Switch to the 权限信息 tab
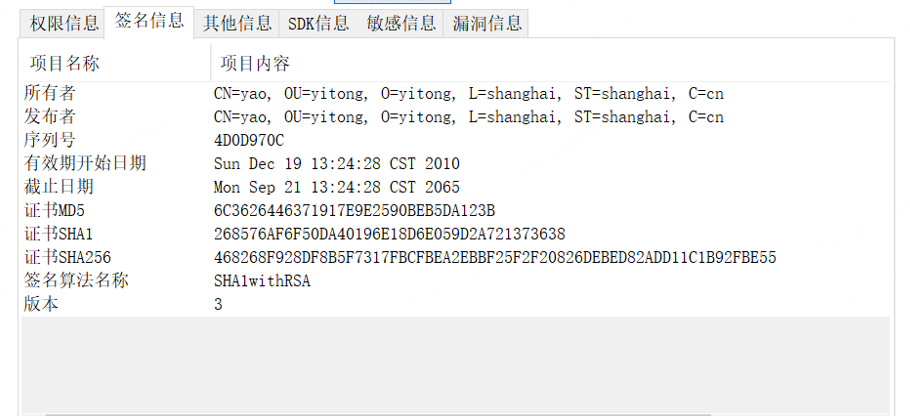The image size is (910, 416). pos(64,24)
